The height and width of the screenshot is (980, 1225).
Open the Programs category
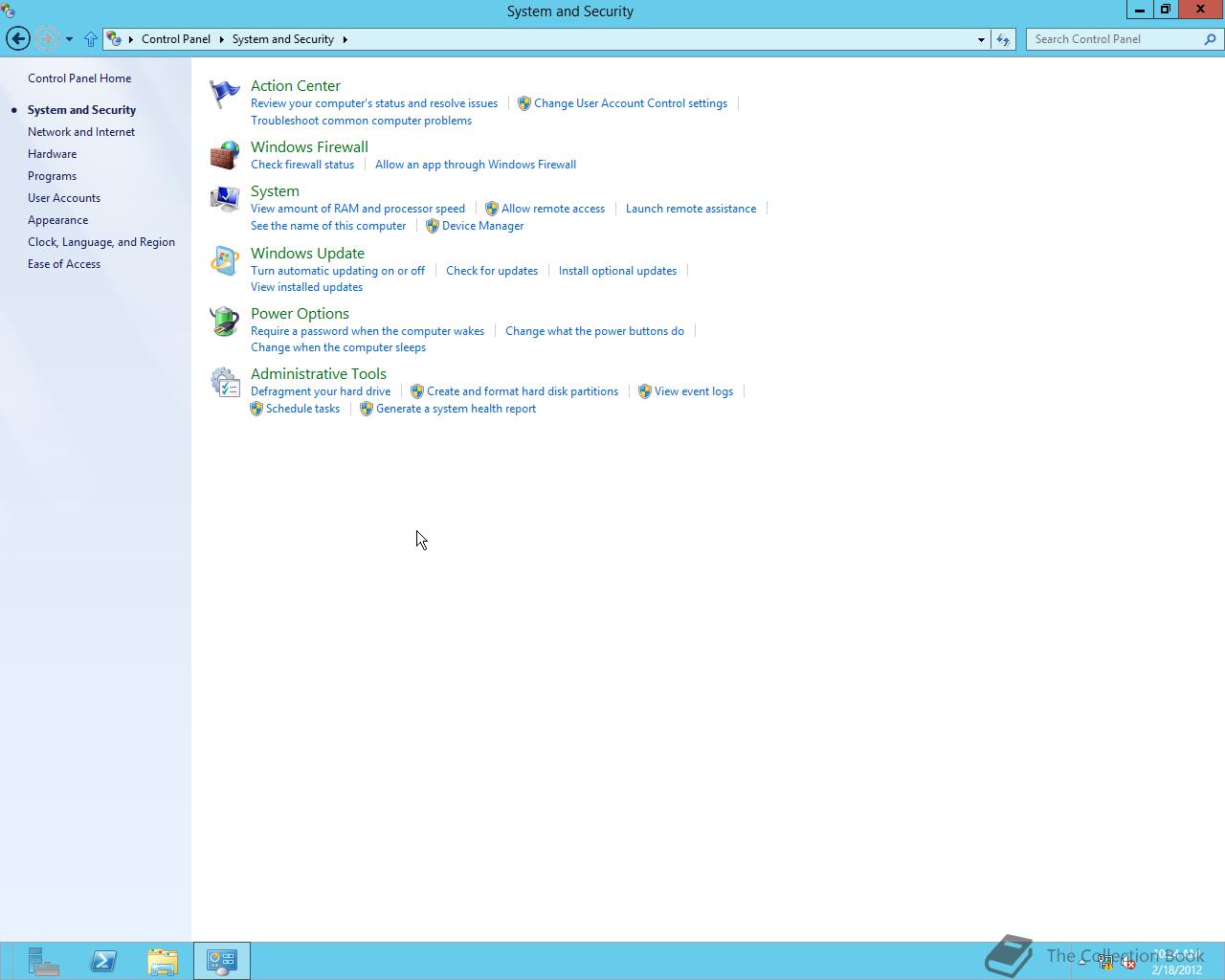(x=52, y=176)
